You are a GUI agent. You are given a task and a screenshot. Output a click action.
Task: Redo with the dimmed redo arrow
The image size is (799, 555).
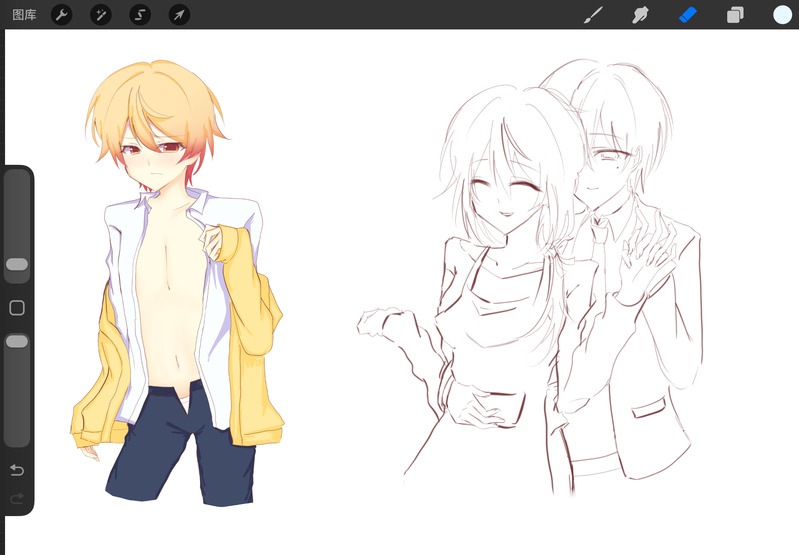[17, 498]
